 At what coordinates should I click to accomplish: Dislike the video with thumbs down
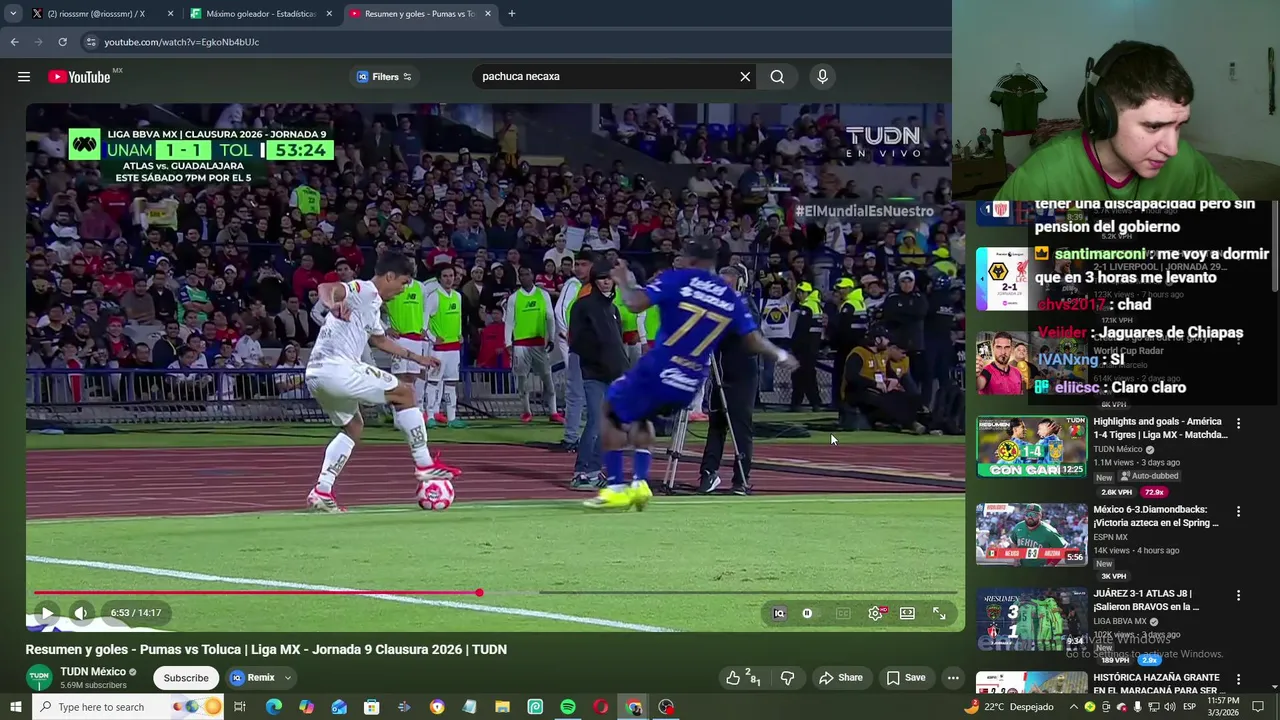787,678
